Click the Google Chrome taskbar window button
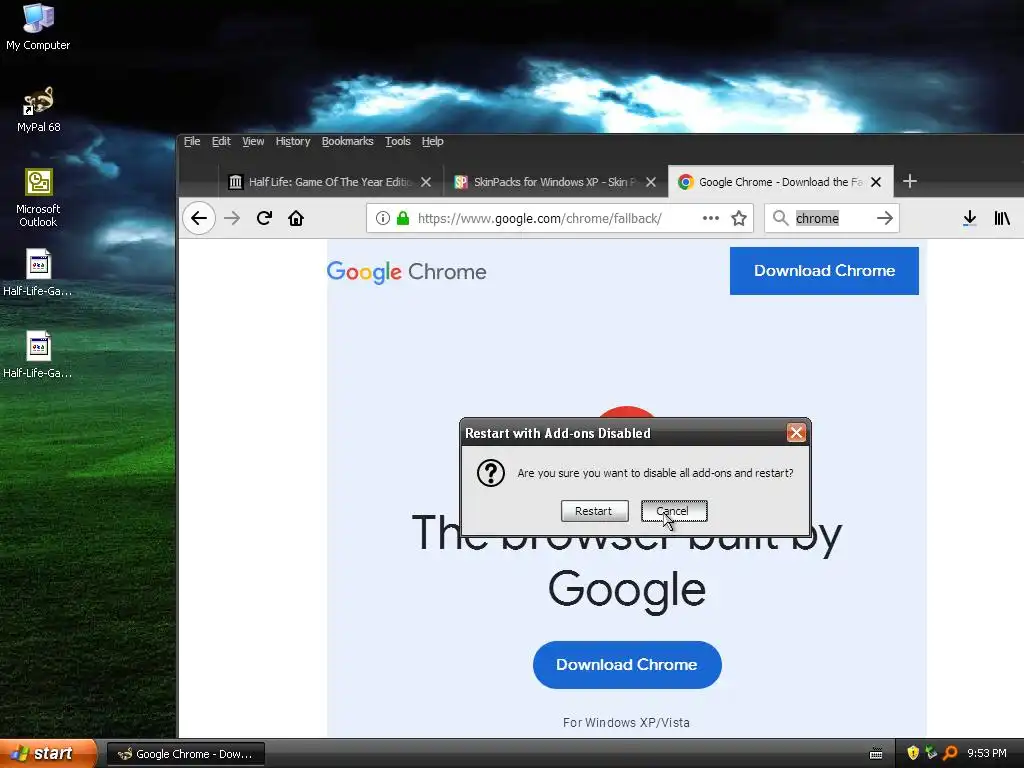The width and height of the screenshot is (1024, 768). click(185, 754)
